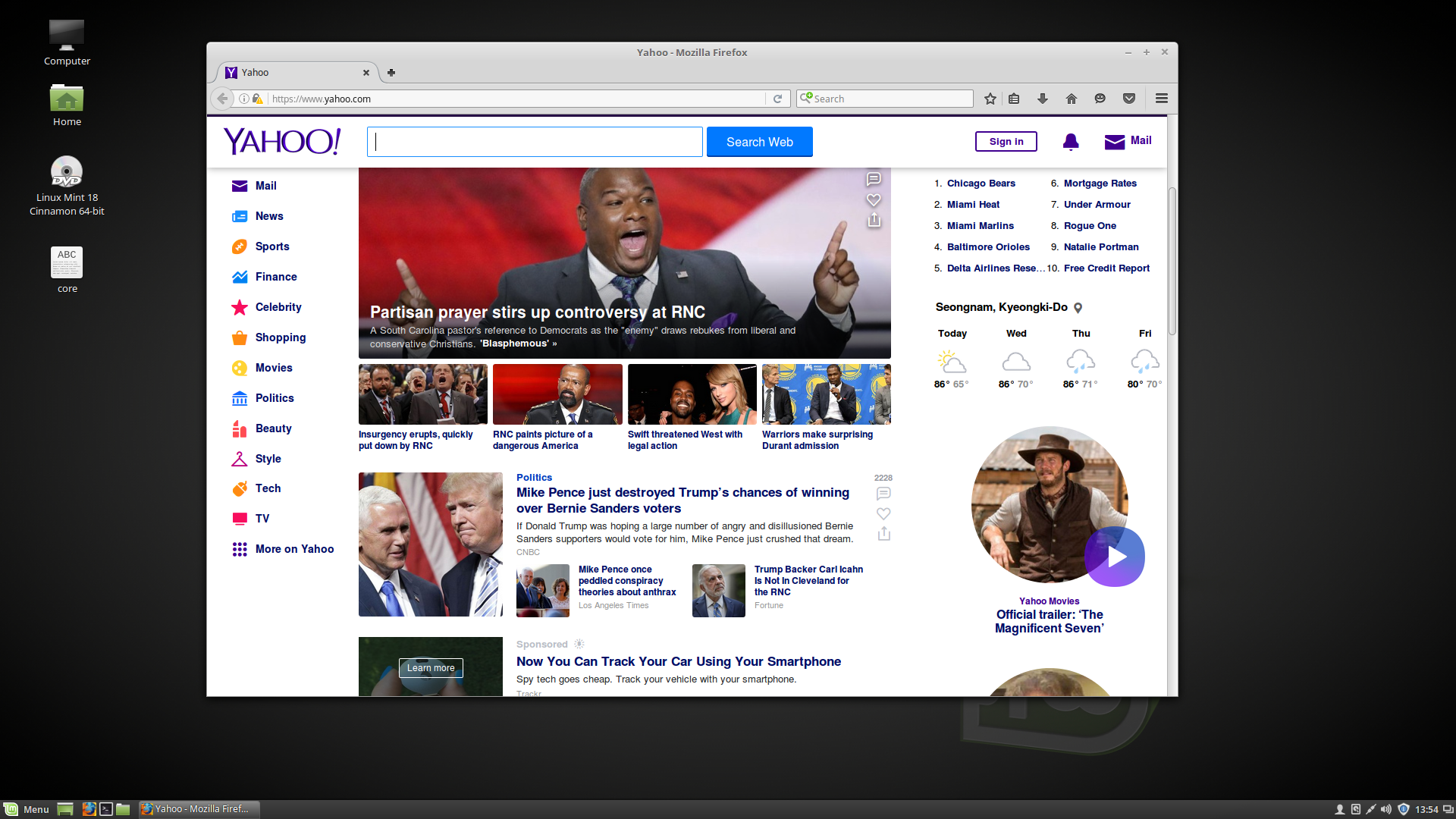The width and height of the screenshot is (1456, 819).
Task: Show bookmarks list icon in toolbar
Action: [1014, 99]
